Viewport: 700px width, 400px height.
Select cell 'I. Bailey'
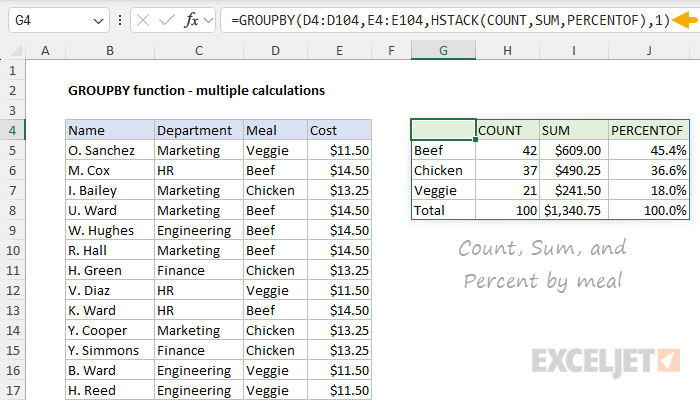[x=110, y=191]
